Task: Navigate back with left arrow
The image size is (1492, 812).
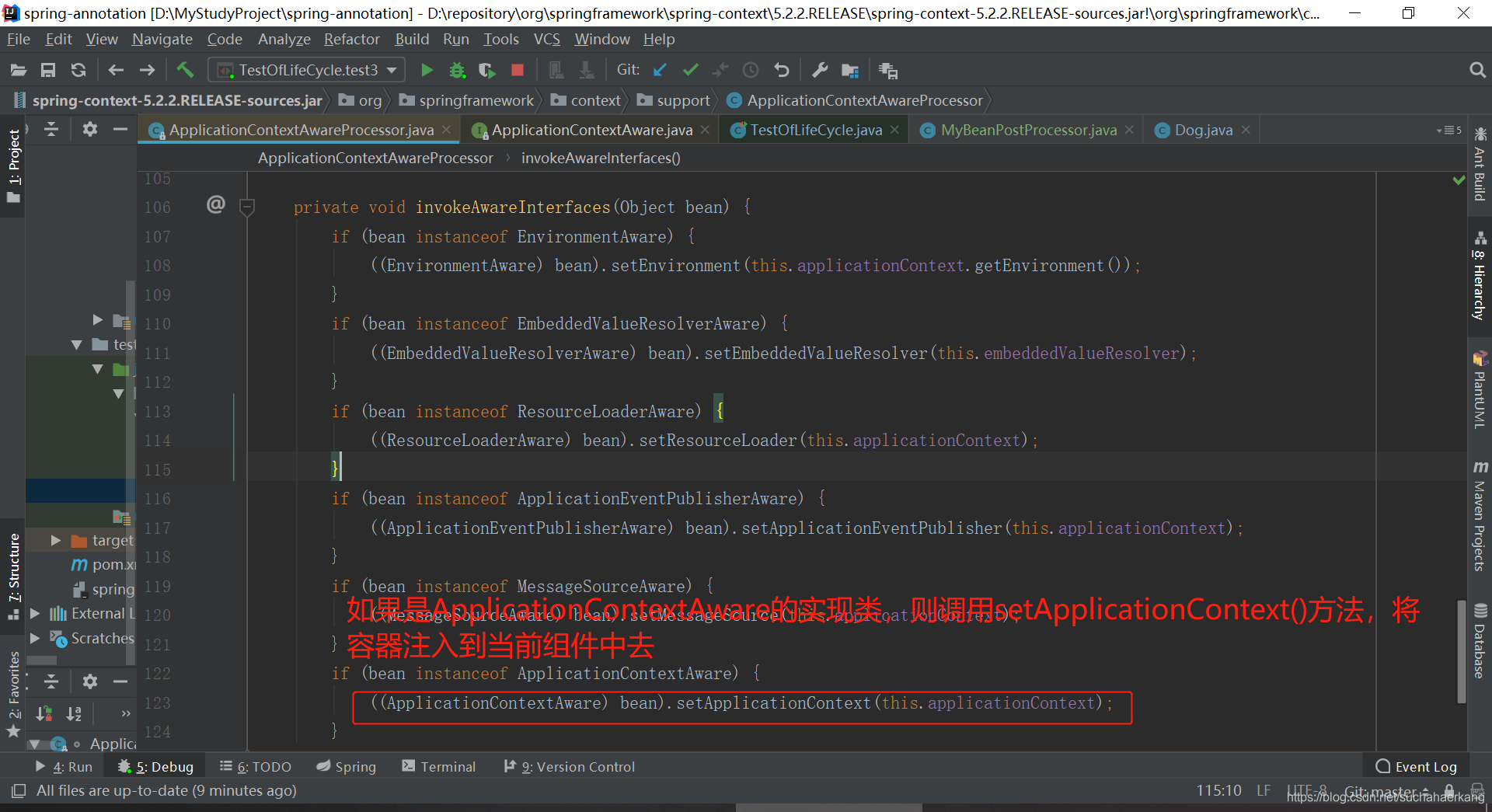Action: (x=117, y=71)
